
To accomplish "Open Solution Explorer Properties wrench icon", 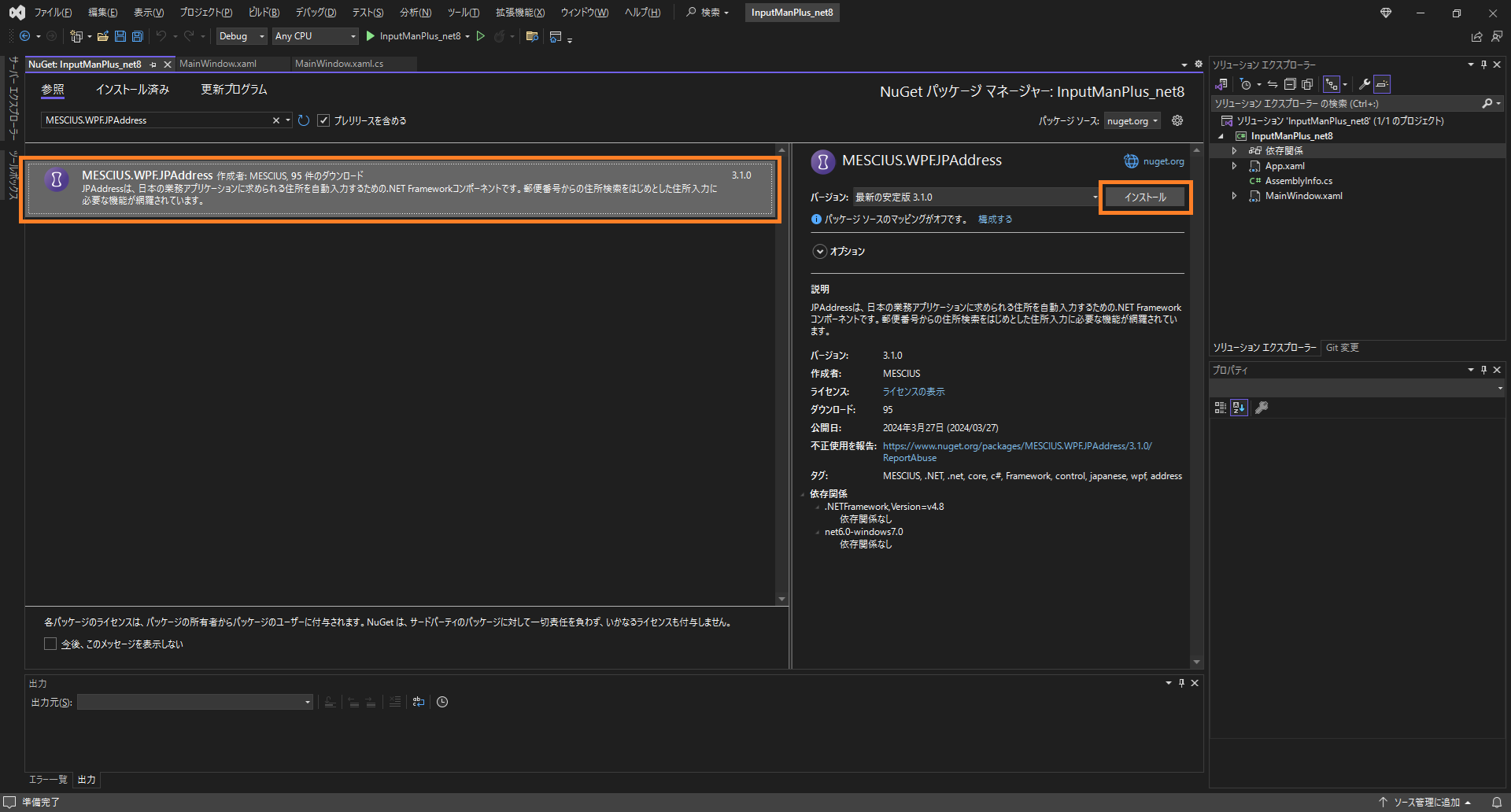I will pyautogui.click(x=1365, y=84).
